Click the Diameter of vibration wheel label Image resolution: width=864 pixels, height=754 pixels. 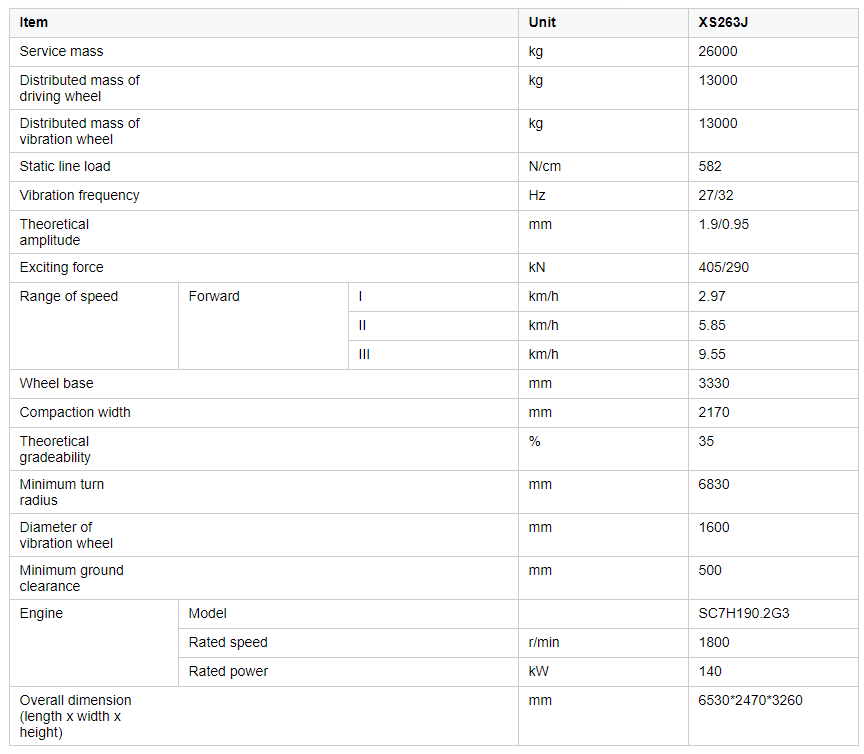tap(66, 535)
